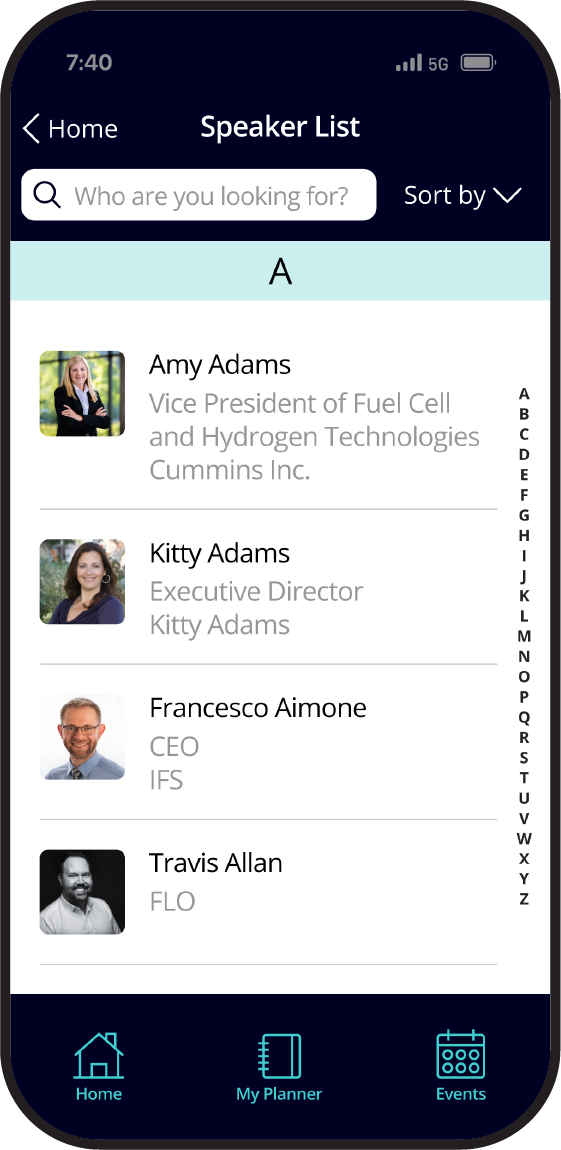Tap the Home house icon in bottom bar

coord(98,1055)
